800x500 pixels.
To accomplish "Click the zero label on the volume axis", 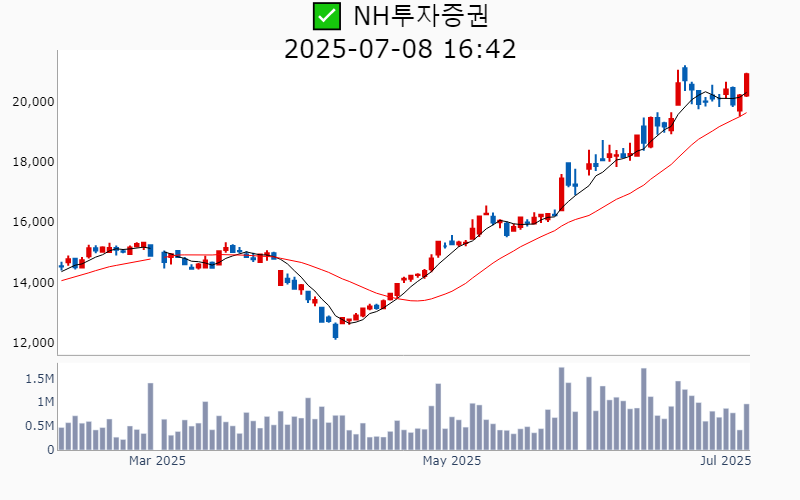I will pos(51,450).
